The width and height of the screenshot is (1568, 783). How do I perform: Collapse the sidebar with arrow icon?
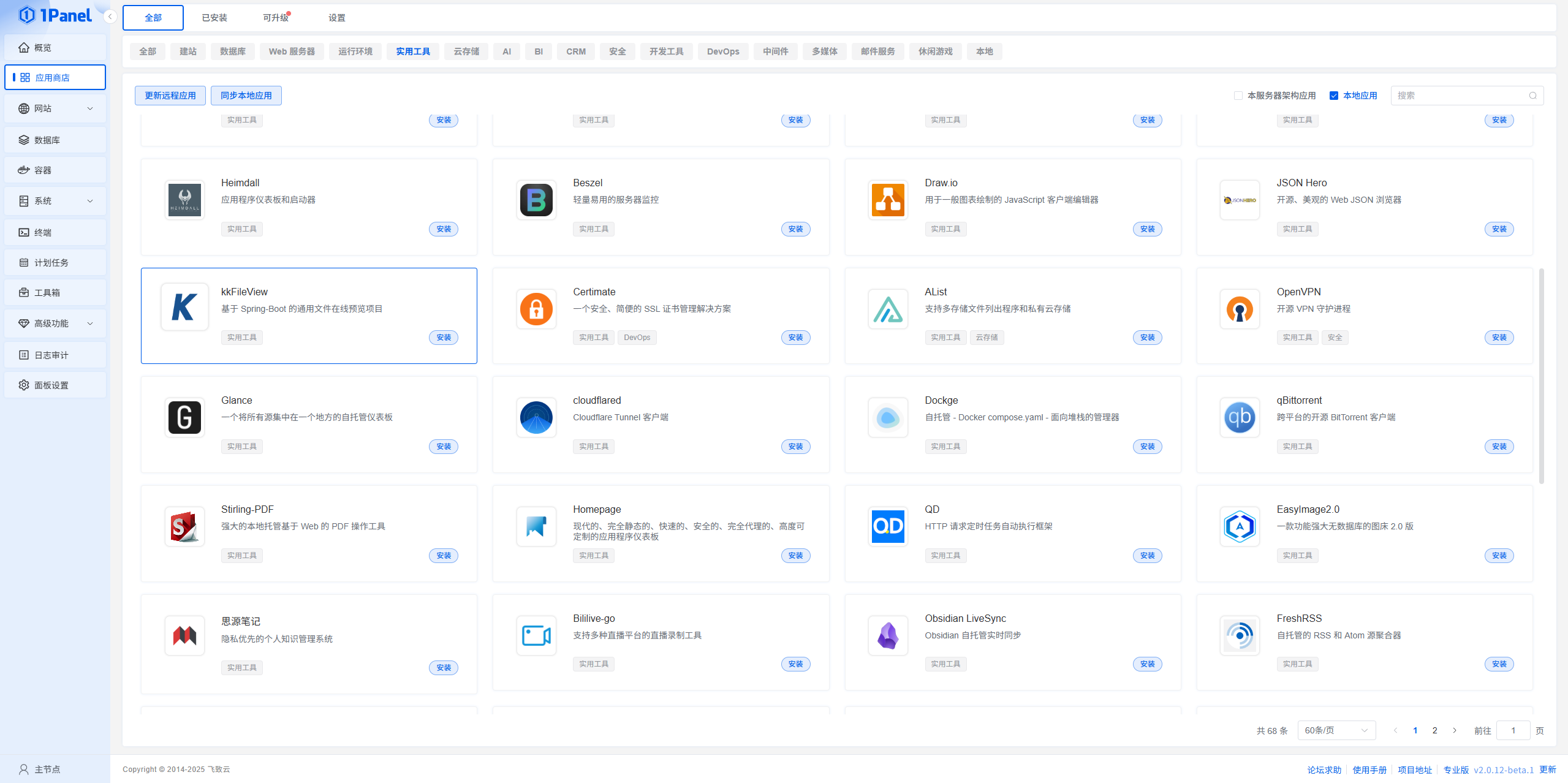pos(110,17)
